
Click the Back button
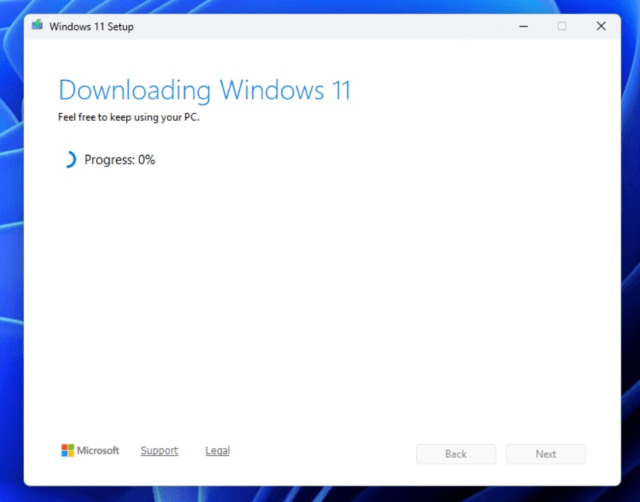(456, 454)
